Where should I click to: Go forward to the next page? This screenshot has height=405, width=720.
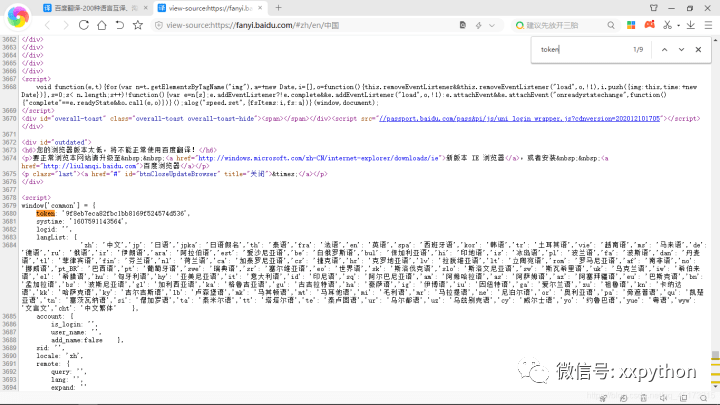tap(66, 25)
